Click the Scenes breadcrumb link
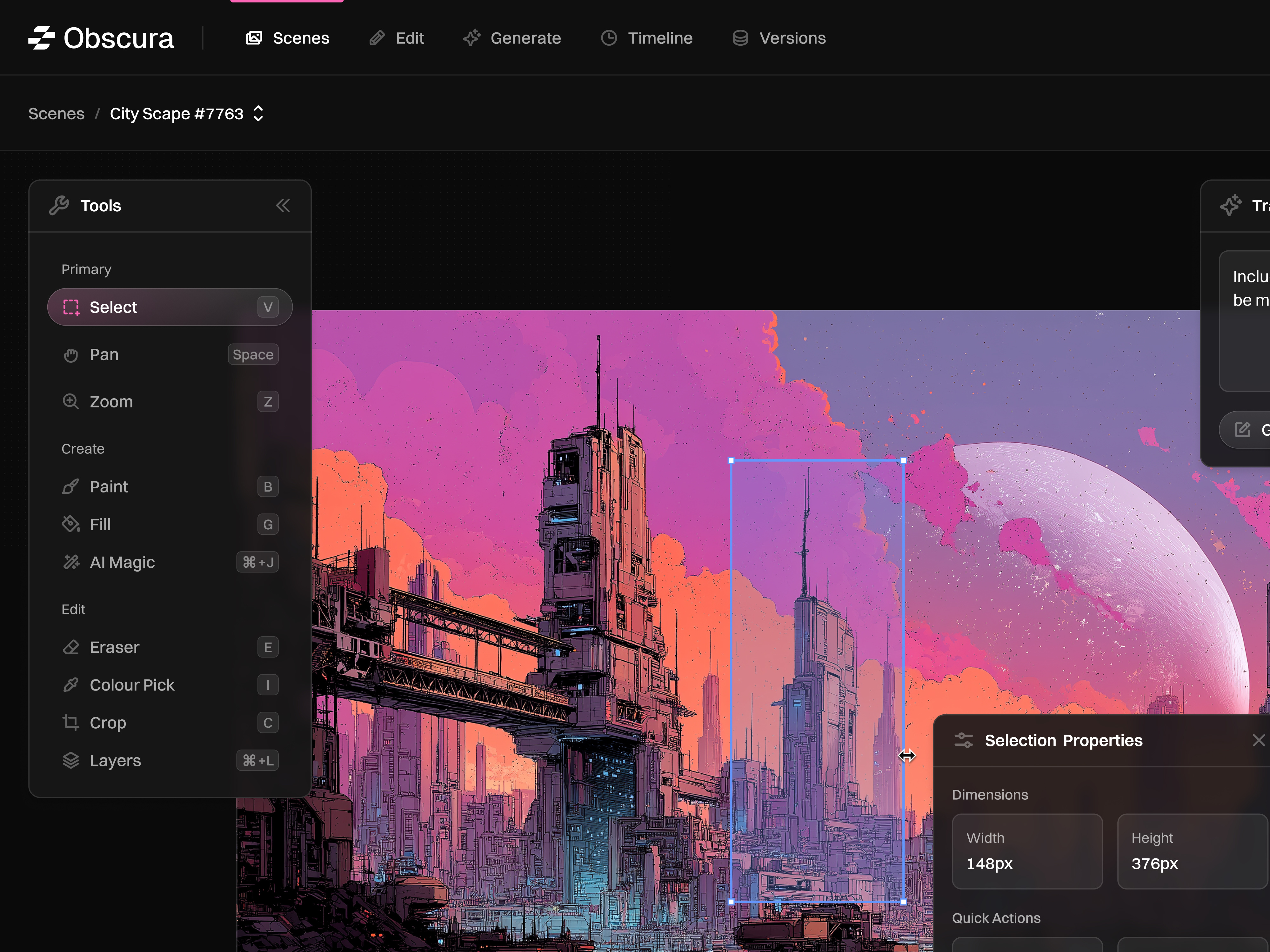 (x=56, y=114)
